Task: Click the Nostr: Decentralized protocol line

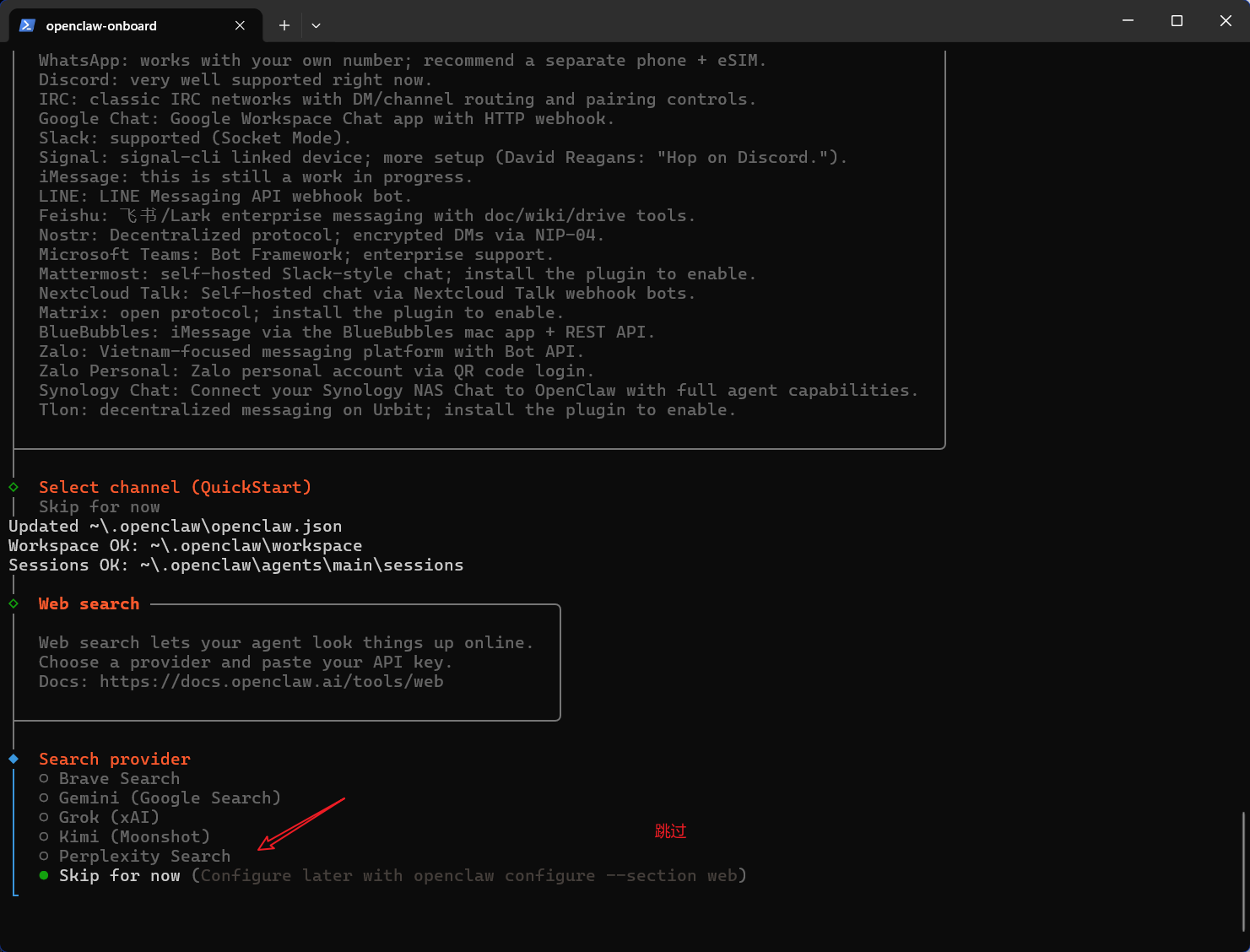Action: 322,235
